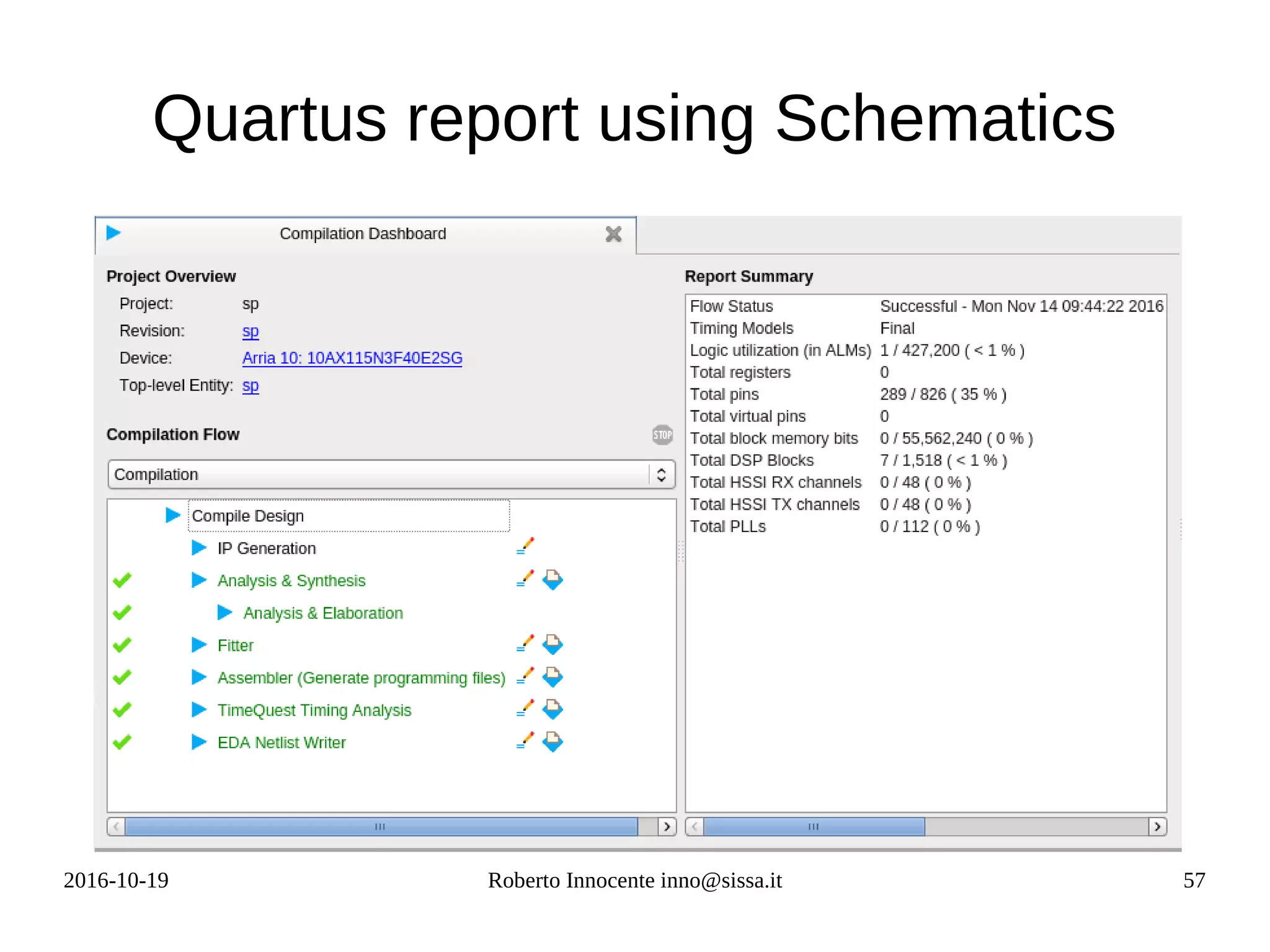Select the TimeQuest Timing Analysis task
The height and width of the screenshot is (952, 1270).
coord(314,710)
